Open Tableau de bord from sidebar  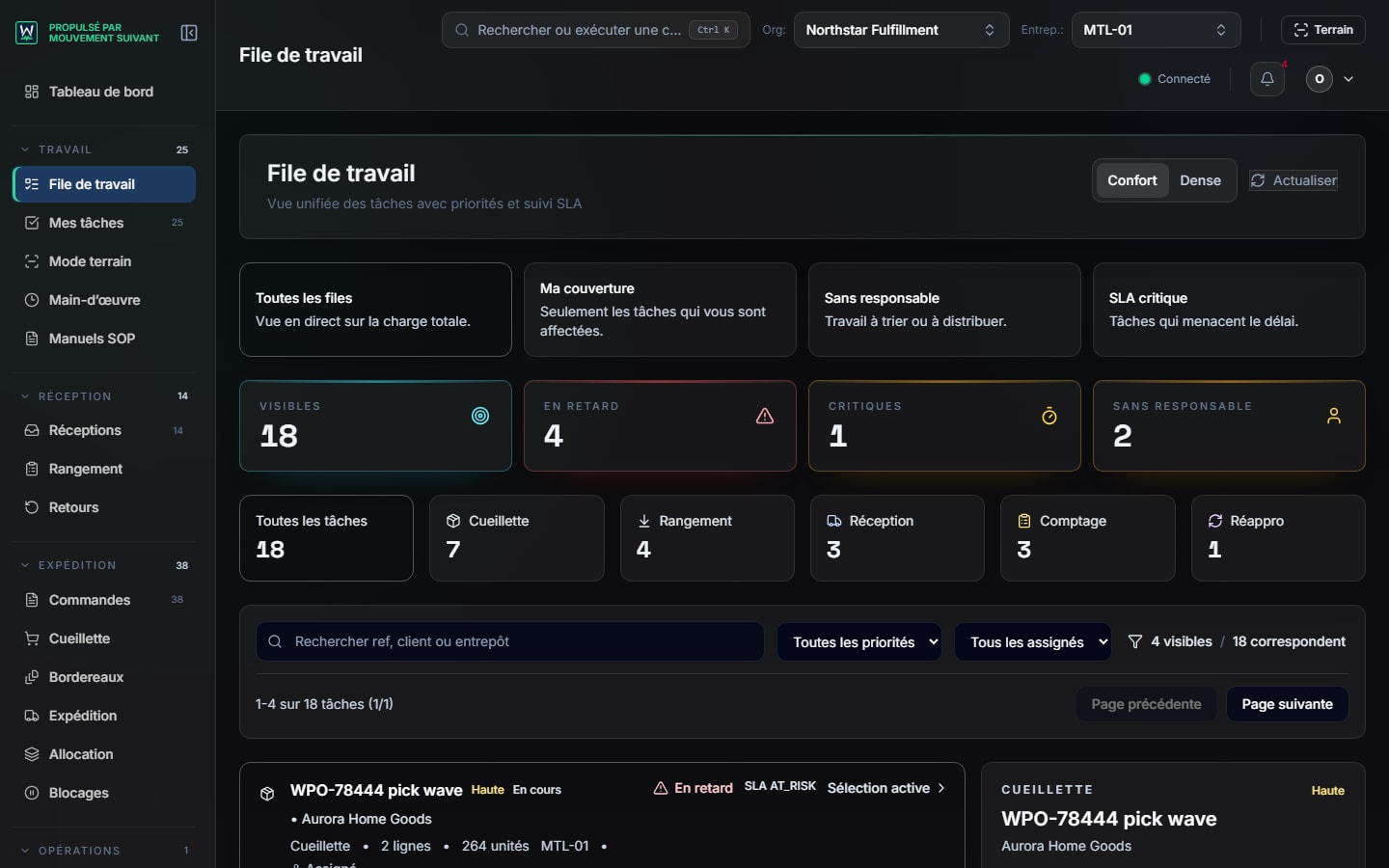pyautogui.click(x=103, y=92)
